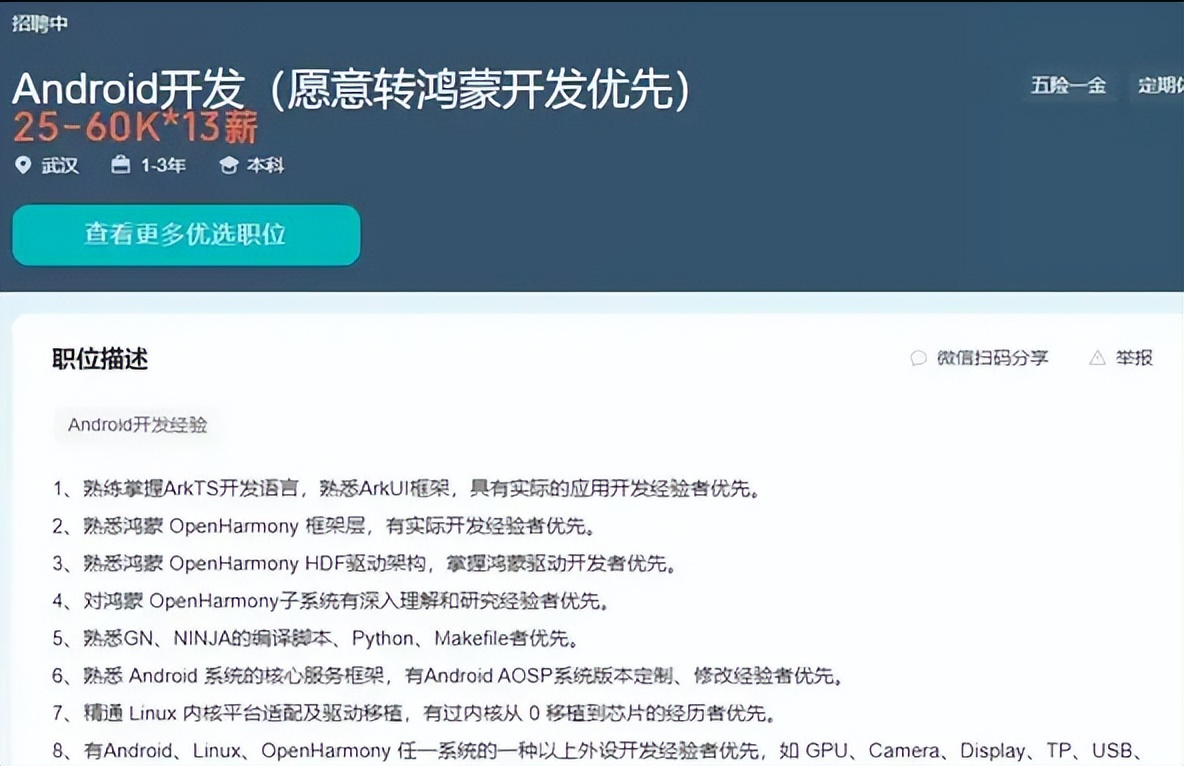Viewport: 1184px width, 766px height.
Task: Click the warning triangle icon next to 举报
Action: 1097,357
